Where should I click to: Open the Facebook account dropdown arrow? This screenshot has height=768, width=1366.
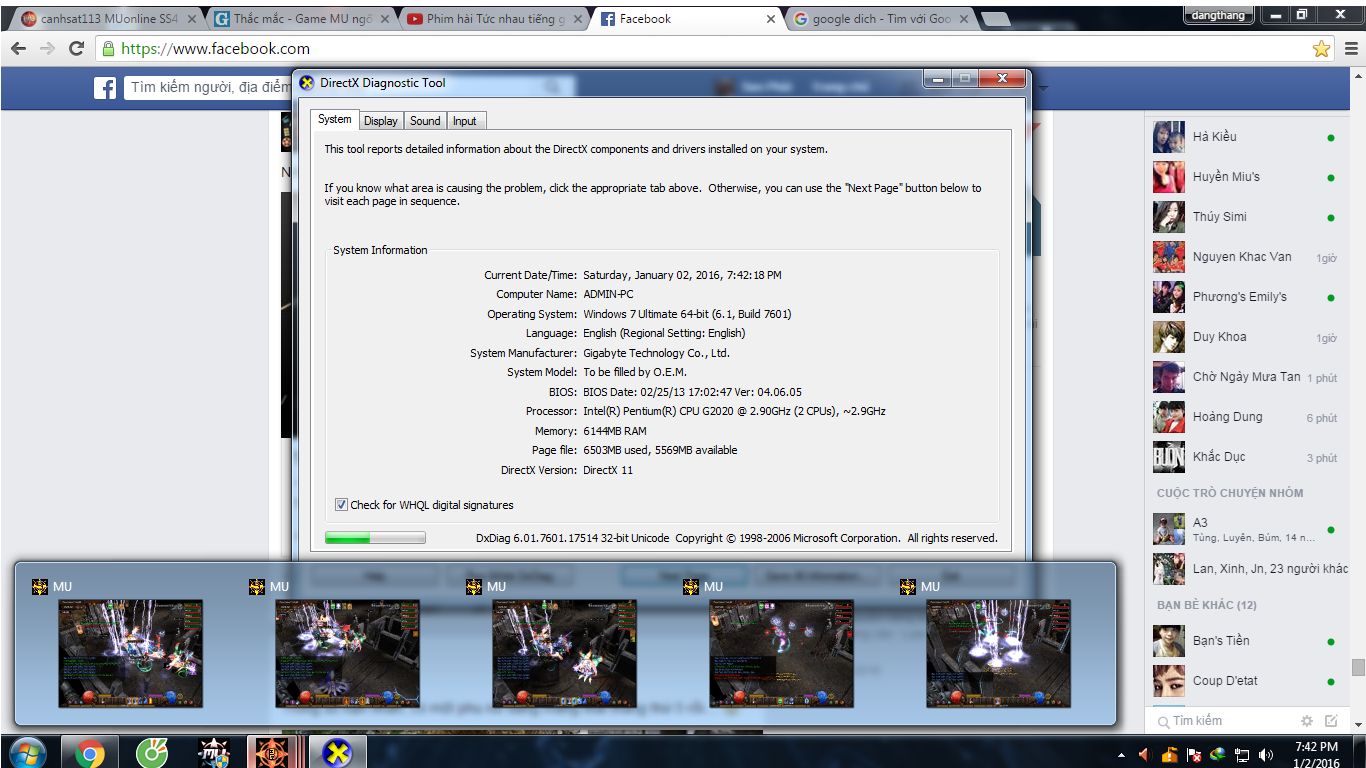click(1043, 88)
